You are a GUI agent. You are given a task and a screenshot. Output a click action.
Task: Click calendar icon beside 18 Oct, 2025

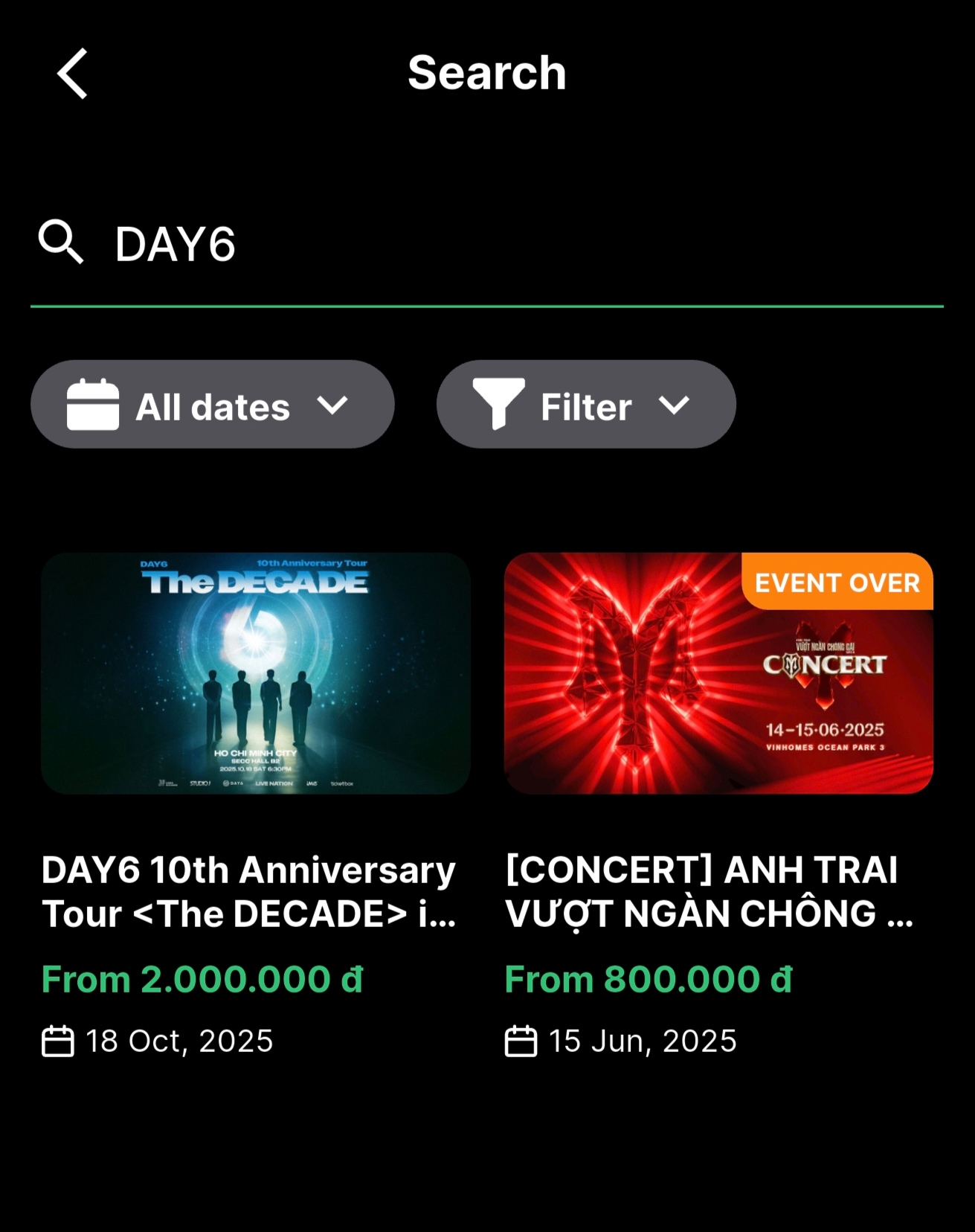(x=58, y=1041)
